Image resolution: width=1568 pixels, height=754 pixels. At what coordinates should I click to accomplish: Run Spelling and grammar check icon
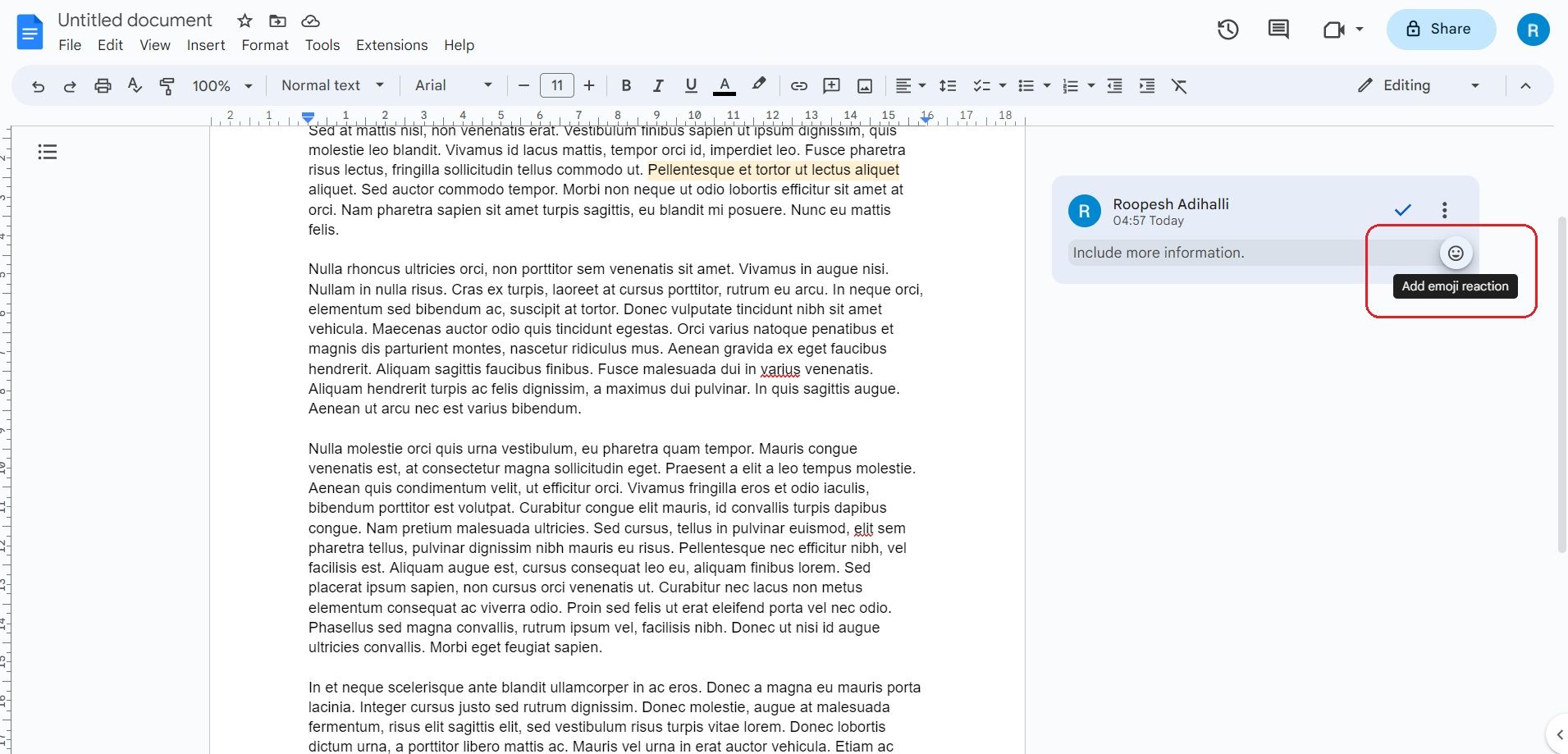tap(135, 85)
